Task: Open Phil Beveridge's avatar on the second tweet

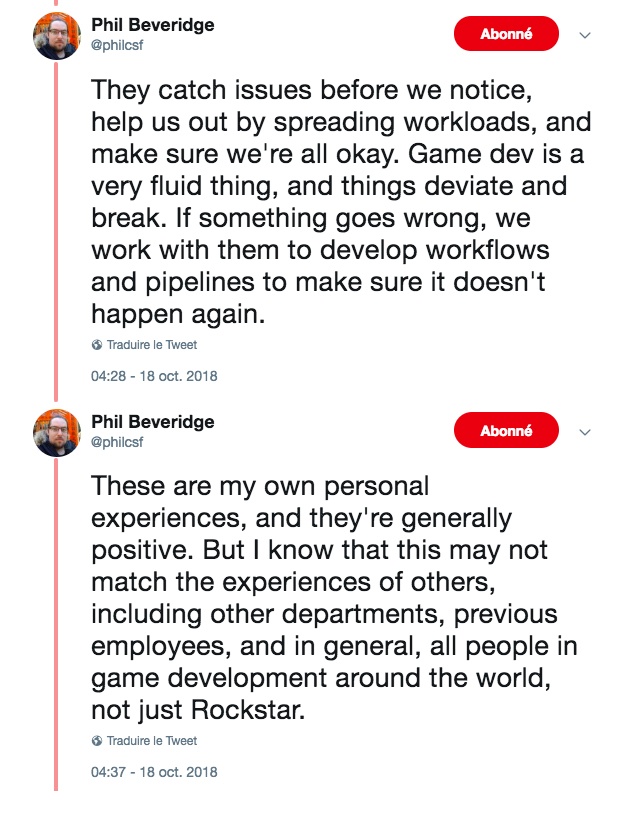Action: [57, 433]
